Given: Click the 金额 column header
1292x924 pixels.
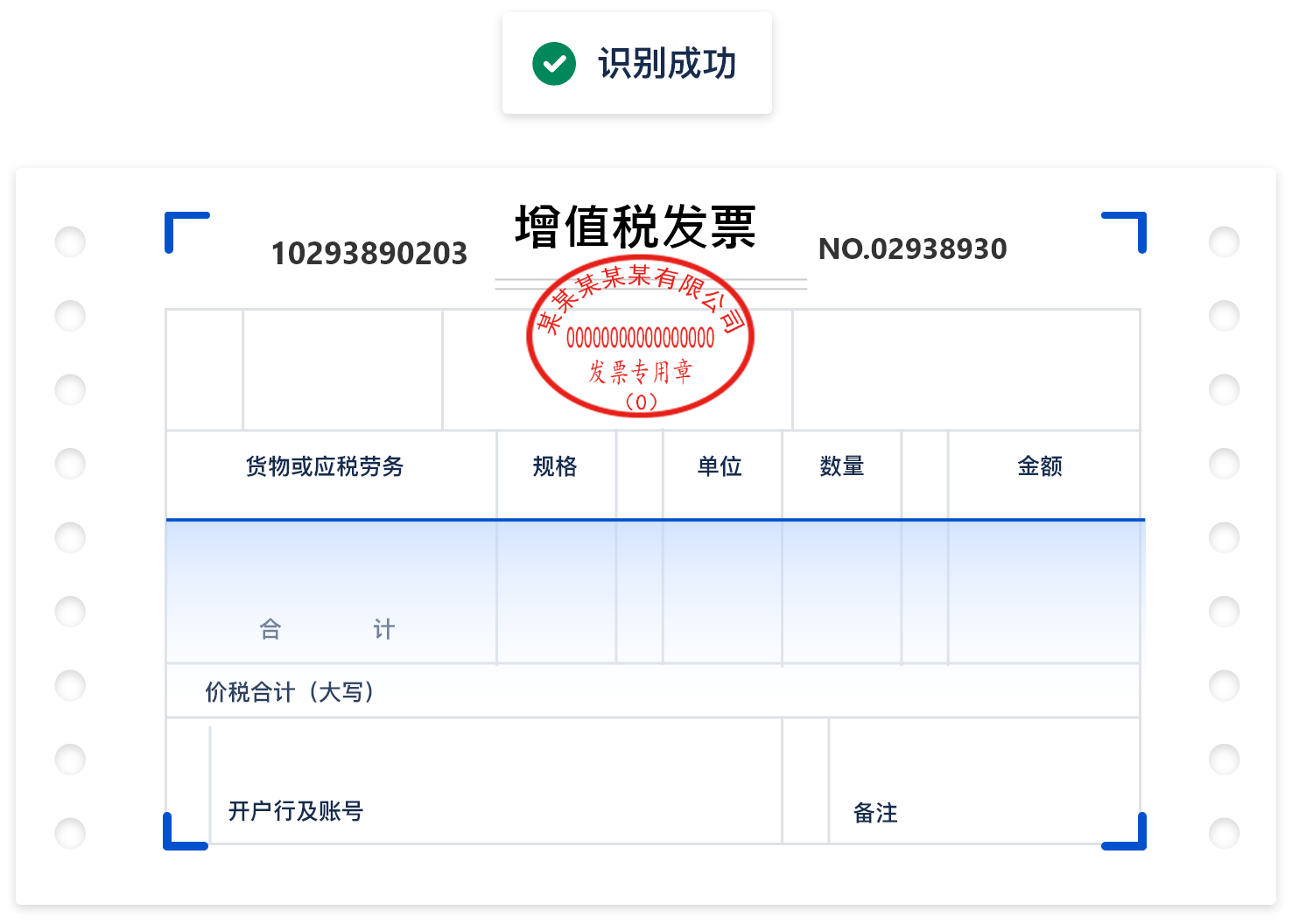Looking at the screenshot, I should pos(1040,466).
